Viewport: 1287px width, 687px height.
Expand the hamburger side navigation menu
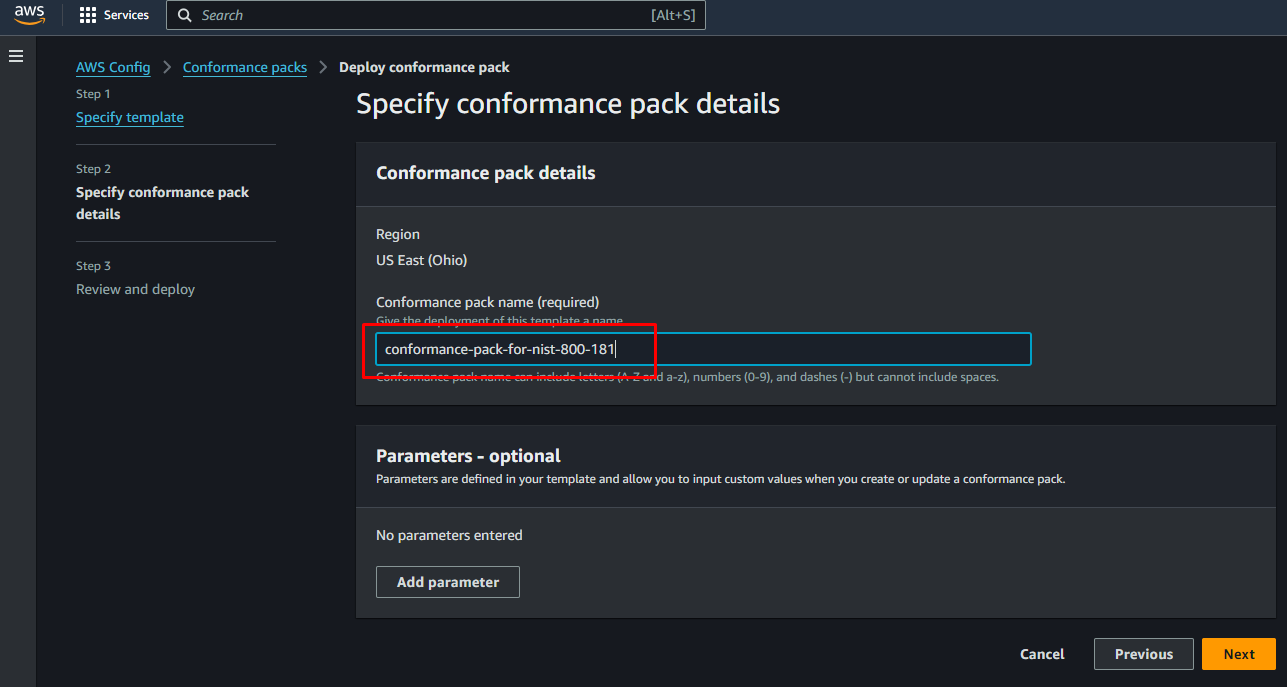click(x=16, y=56)
